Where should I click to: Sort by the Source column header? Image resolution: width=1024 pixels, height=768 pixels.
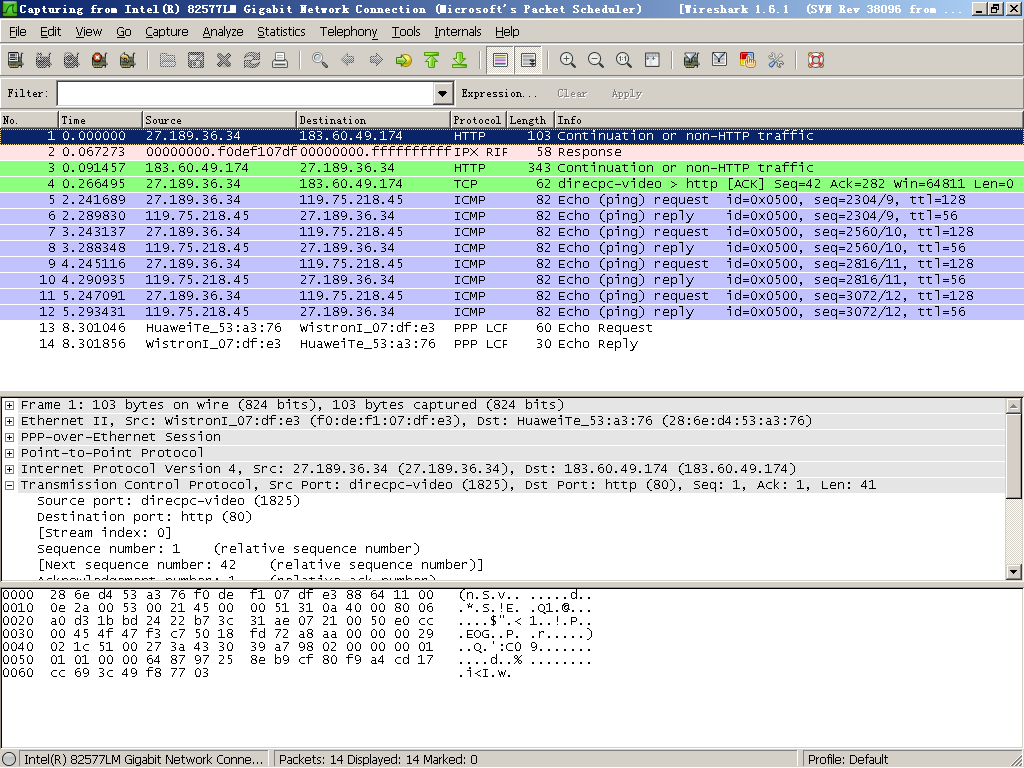pyautogui.click(x=219, y=120)
